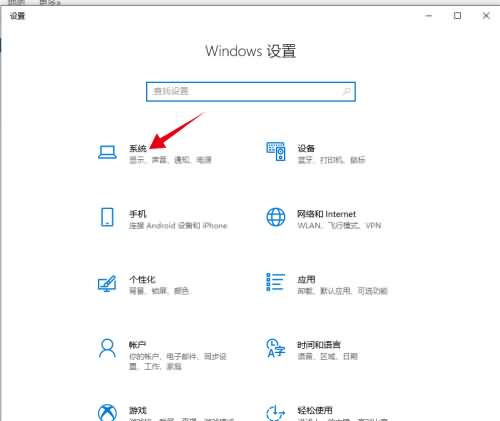Maximize the Settings window

457,16
